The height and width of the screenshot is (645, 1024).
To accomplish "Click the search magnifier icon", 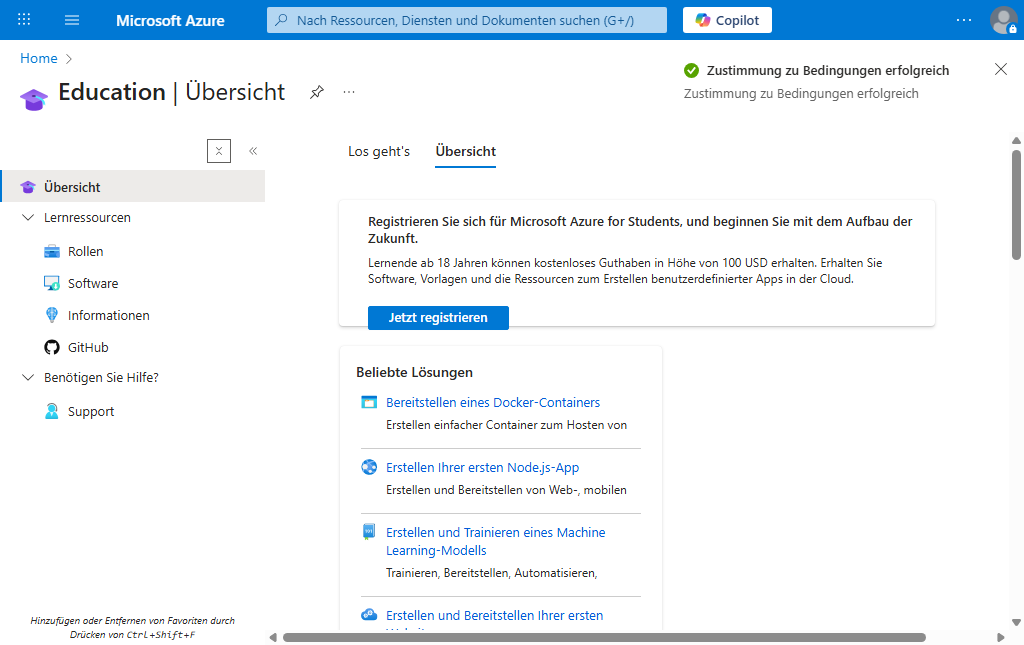I will (281, 20).
